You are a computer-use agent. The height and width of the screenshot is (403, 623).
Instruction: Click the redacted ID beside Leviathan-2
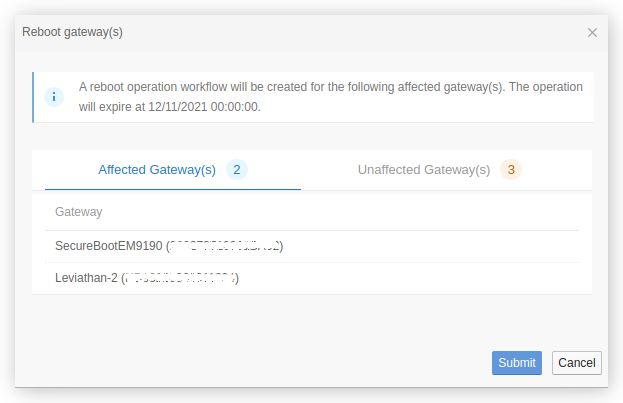coord(180,278)
